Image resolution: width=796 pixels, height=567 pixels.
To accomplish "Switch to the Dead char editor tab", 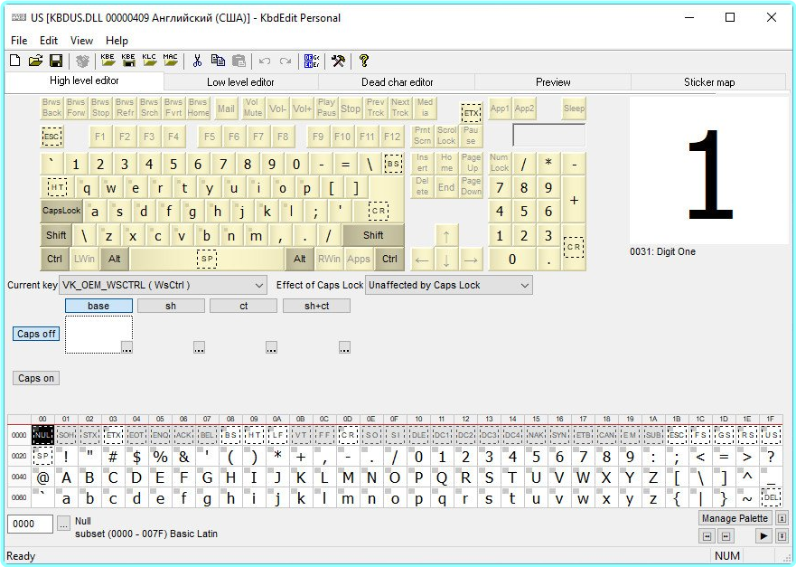I will [397, 82].
